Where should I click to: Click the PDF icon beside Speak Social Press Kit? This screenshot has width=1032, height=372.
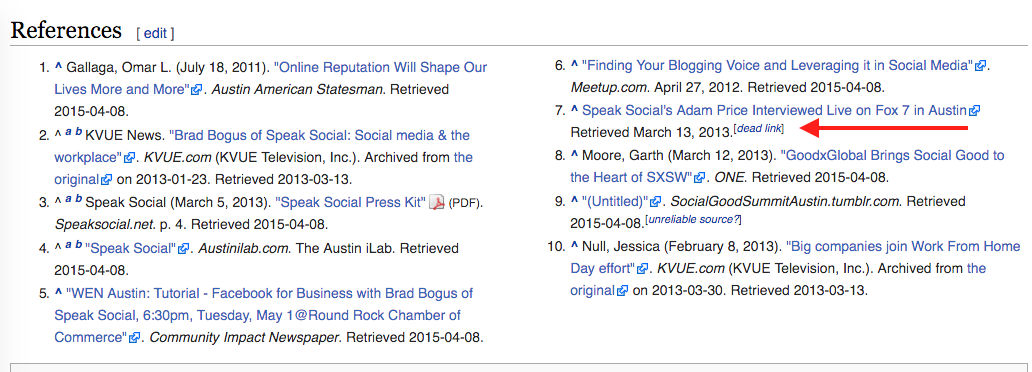click(437, 202)
